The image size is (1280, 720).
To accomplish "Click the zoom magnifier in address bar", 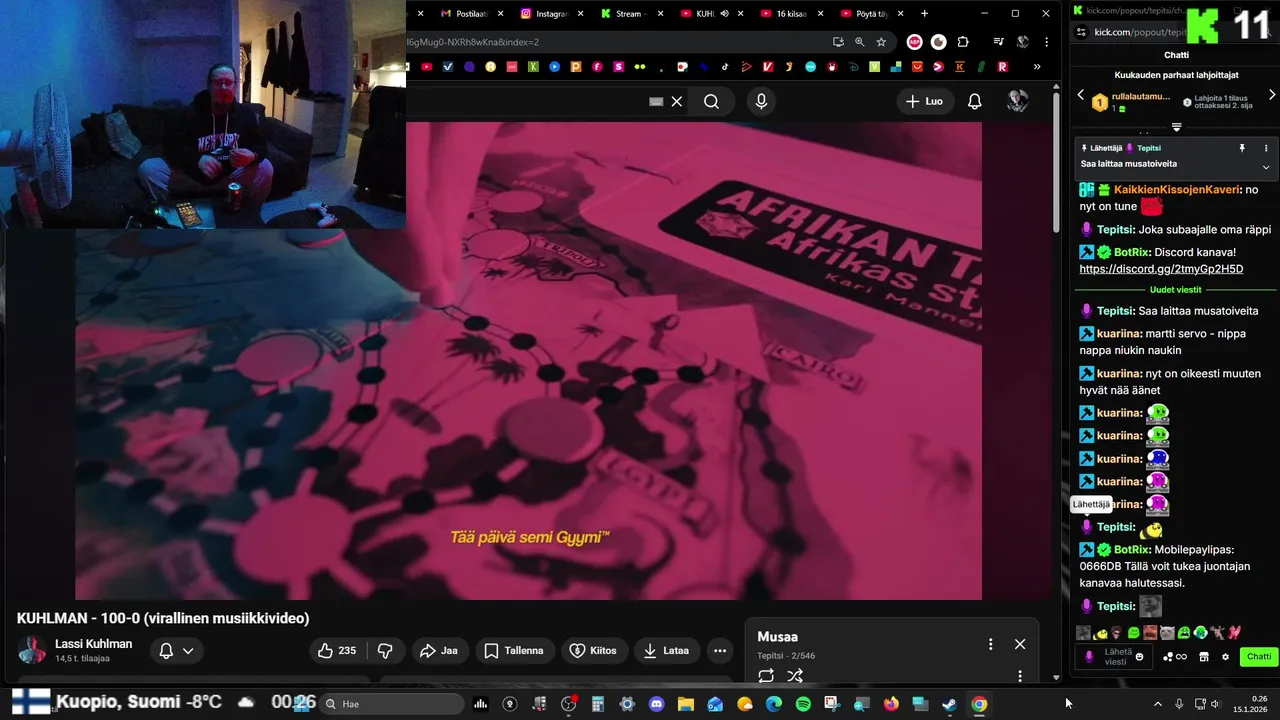I will click(859, 42).
